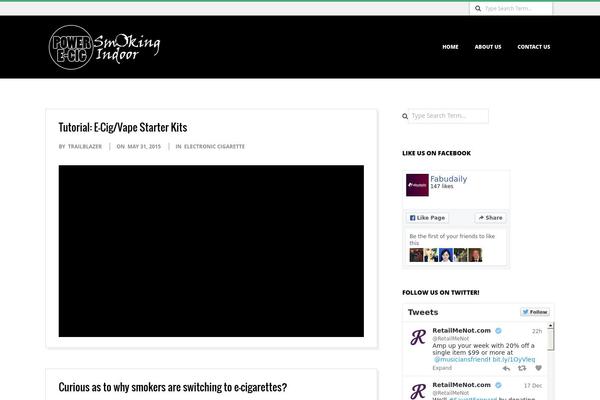Click the 17 Dec tweet timestamp
This screenshot has width=600, height=400.
pos(533,385)
